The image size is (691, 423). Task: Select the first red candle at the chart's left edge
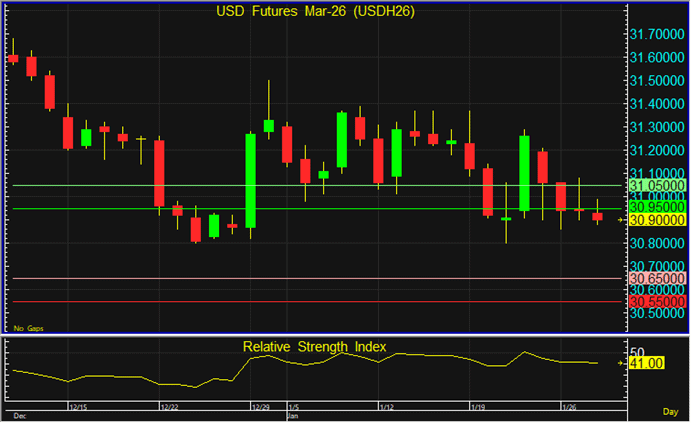[13, 59]
